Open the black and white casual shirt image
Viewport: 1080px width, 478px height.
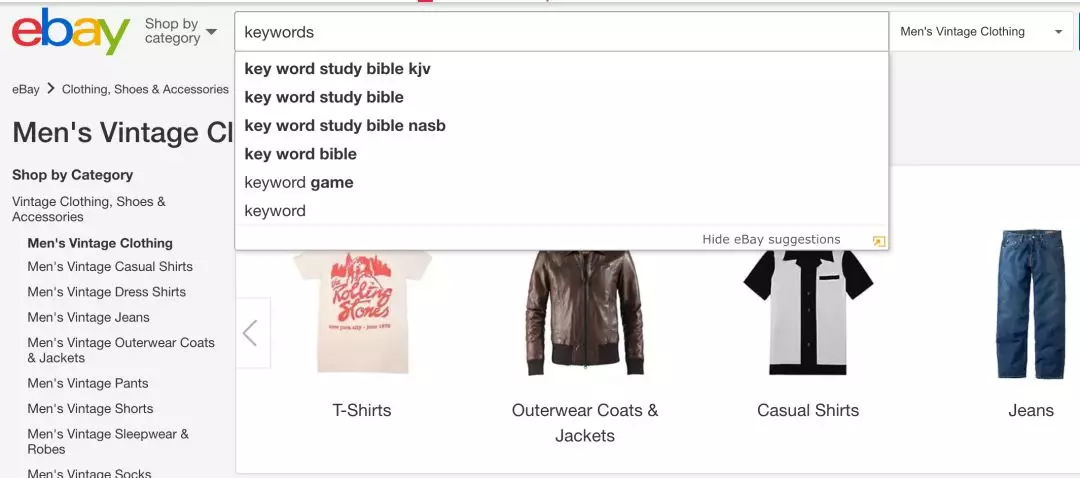click(x=808, y=313)
